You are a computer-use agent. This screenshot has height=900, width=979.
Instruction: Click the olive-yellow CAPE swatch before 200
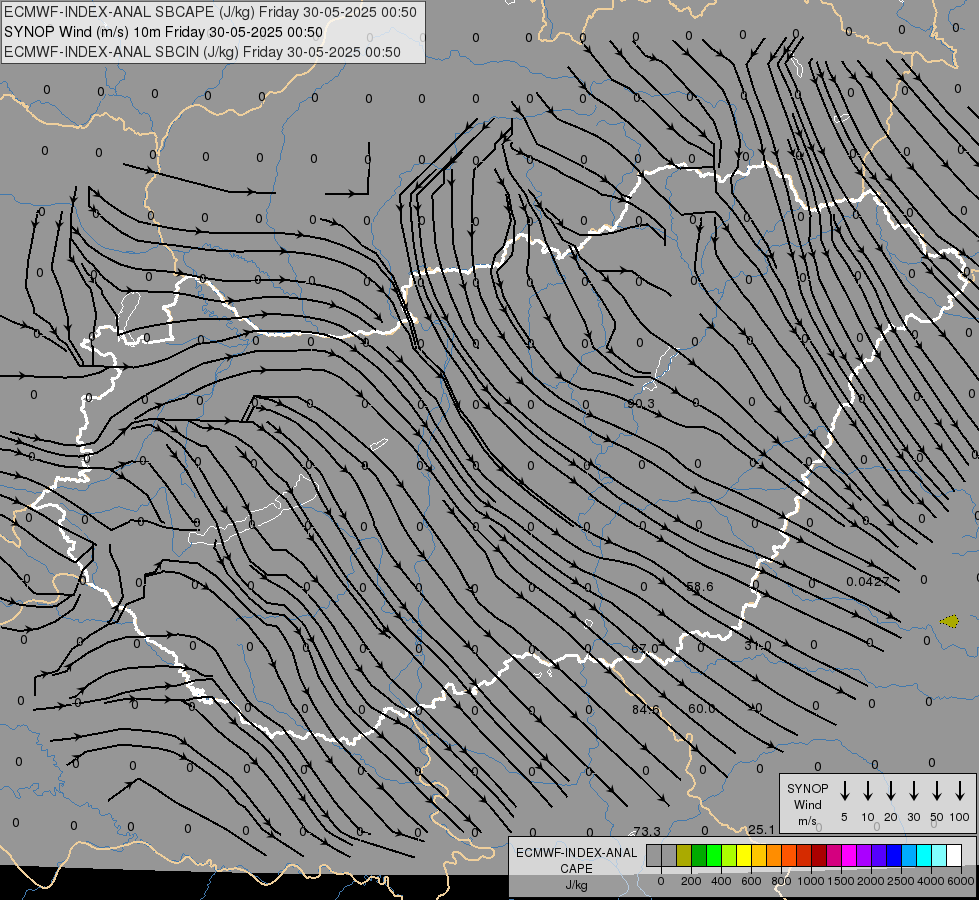(684, 855)
